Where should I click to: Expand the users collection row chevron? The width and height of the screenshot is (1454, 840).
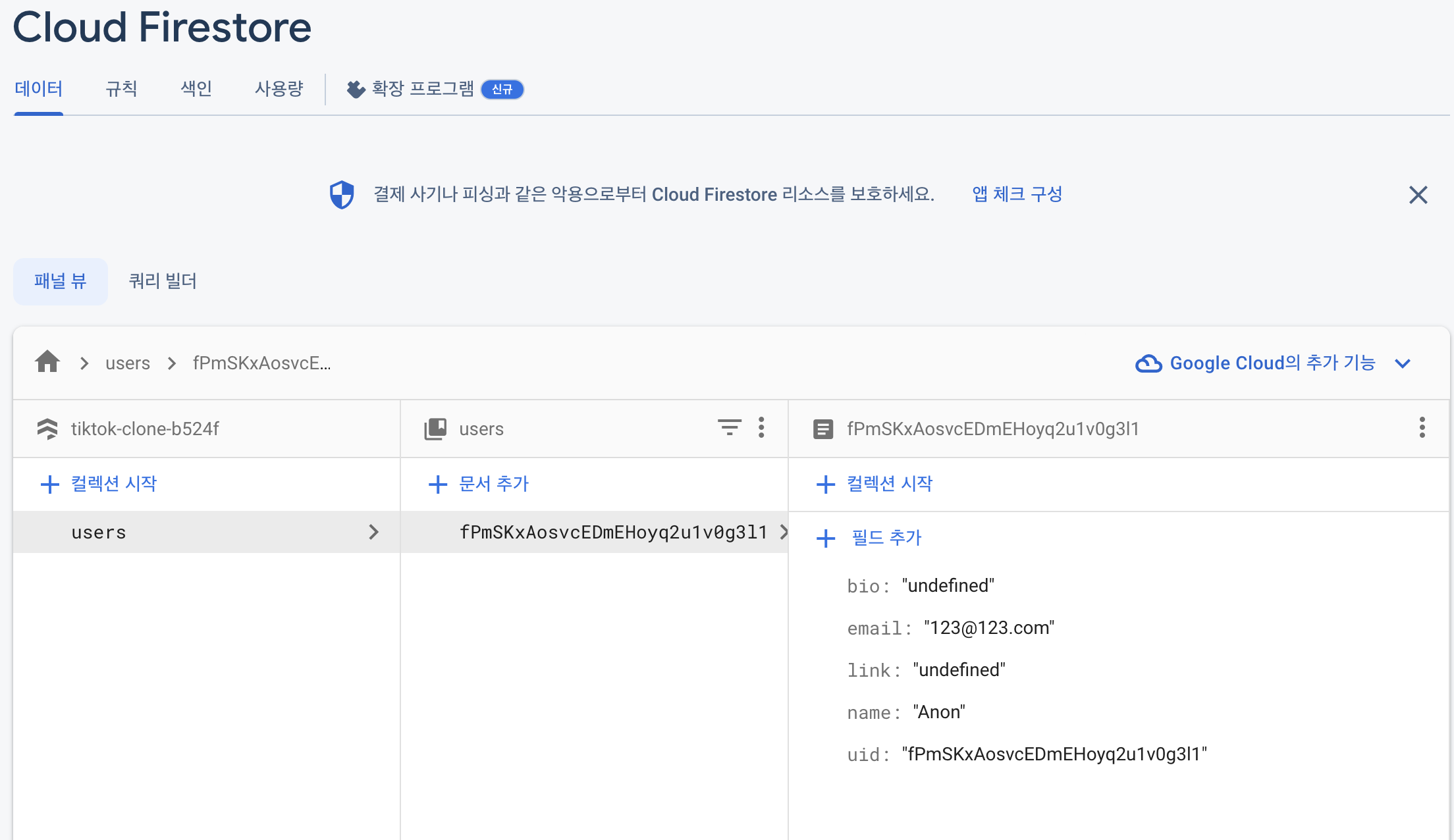[373, 532]
